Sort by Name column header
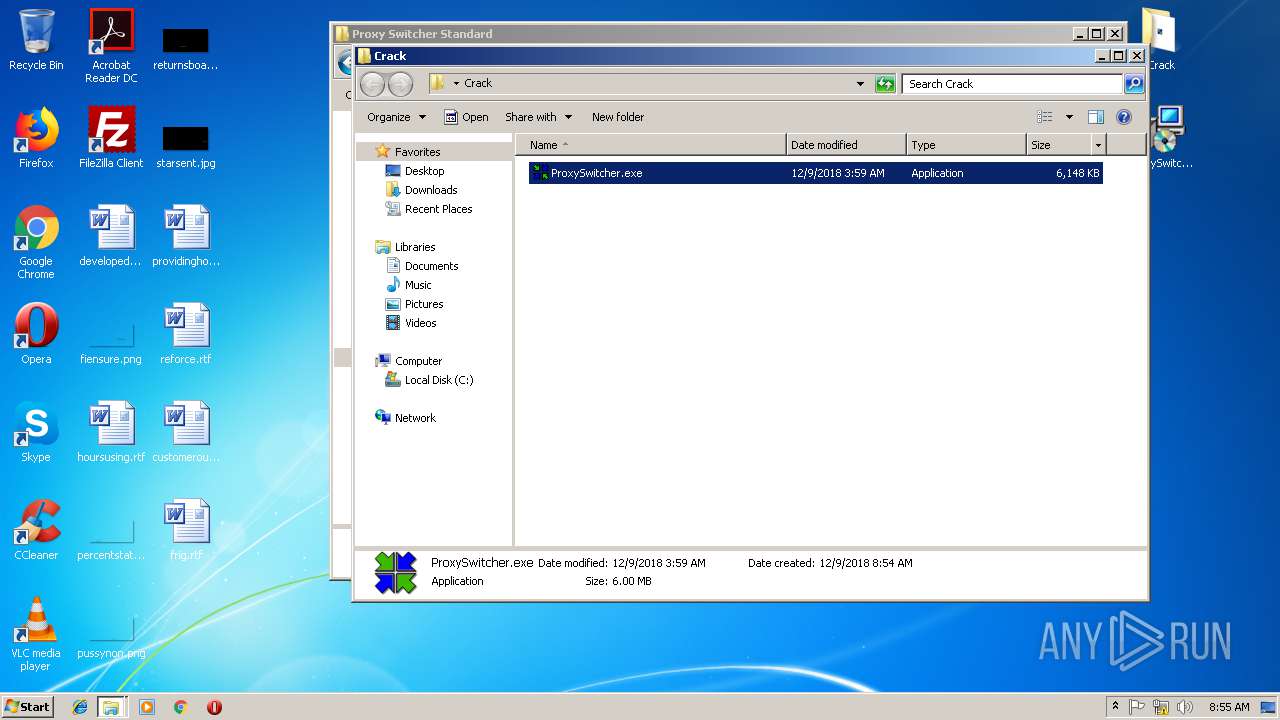 [x=651, y=145]
